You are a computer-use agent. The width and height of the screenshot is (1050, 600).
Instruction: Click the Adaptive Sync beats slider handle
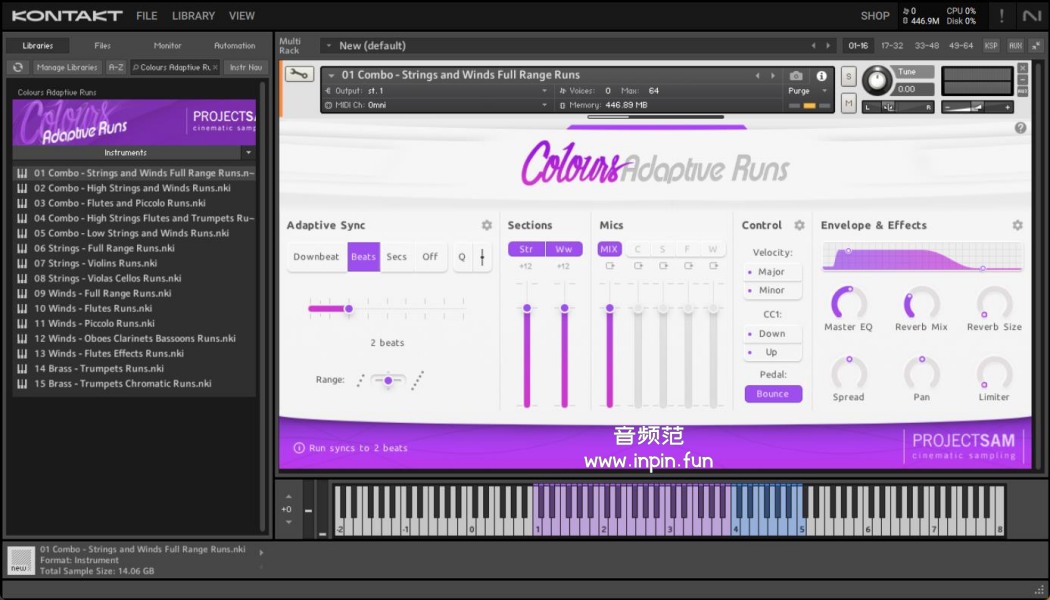click(x=349, y=309)
